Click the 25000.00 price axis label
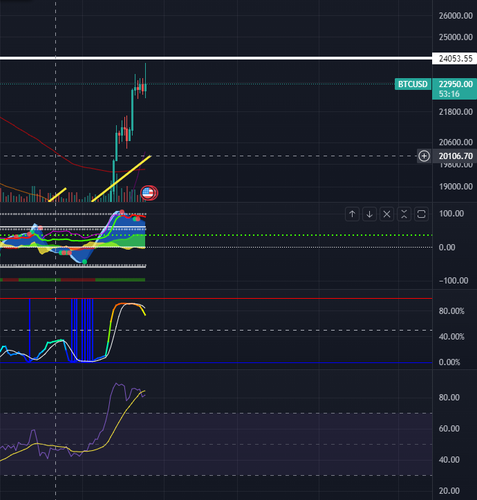This screenshot has height=500, width=477. 455,37
